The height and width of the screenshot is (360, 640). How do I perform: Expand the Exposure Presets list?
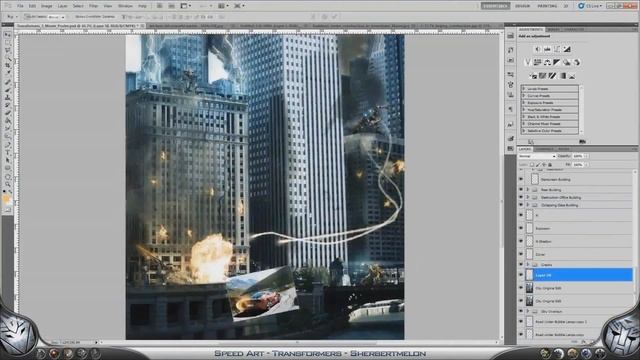(524, 102)
